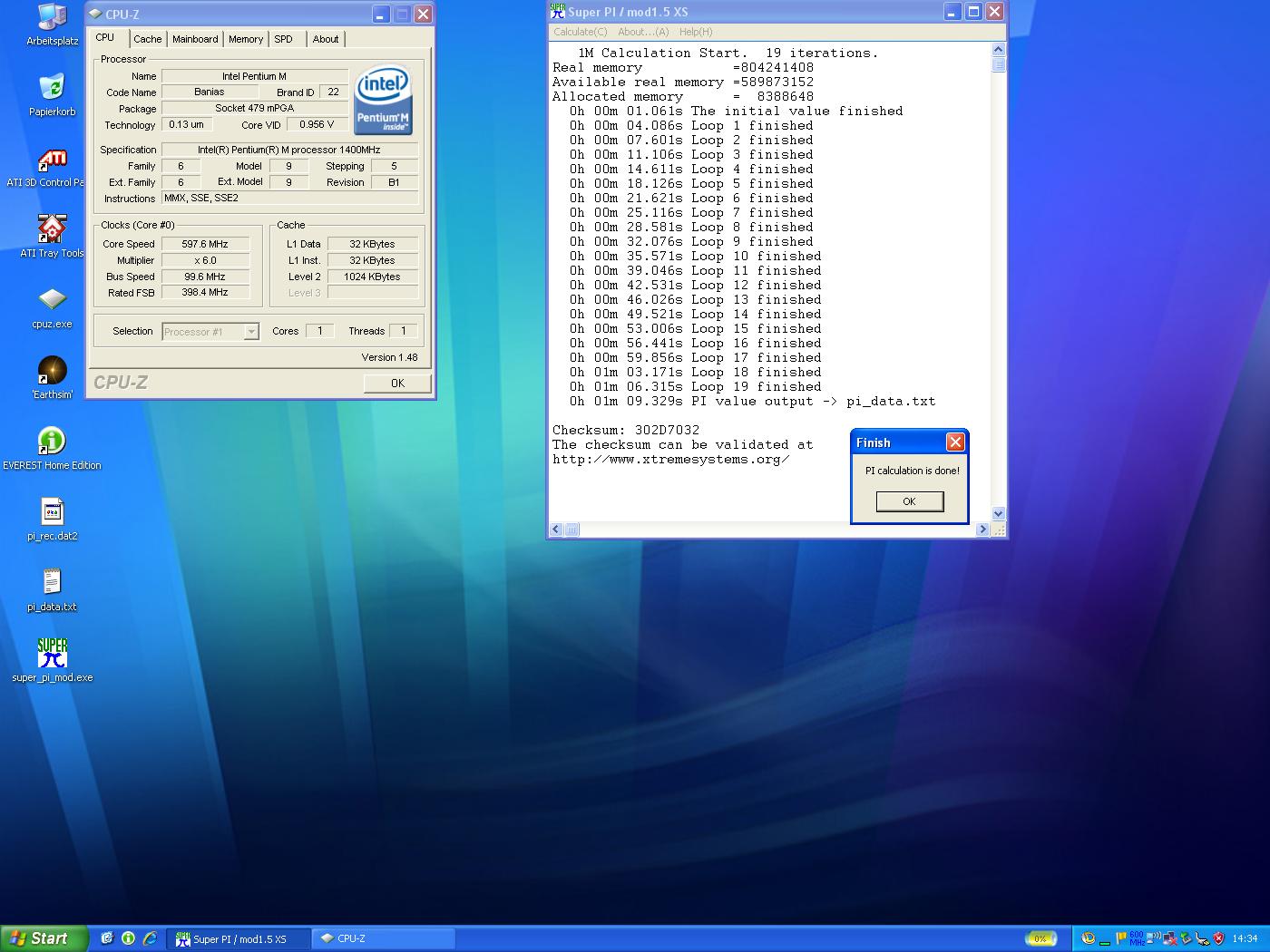
Task: Click the Super PI vertical scrollbar down arrow
Action: pos(998,513)
